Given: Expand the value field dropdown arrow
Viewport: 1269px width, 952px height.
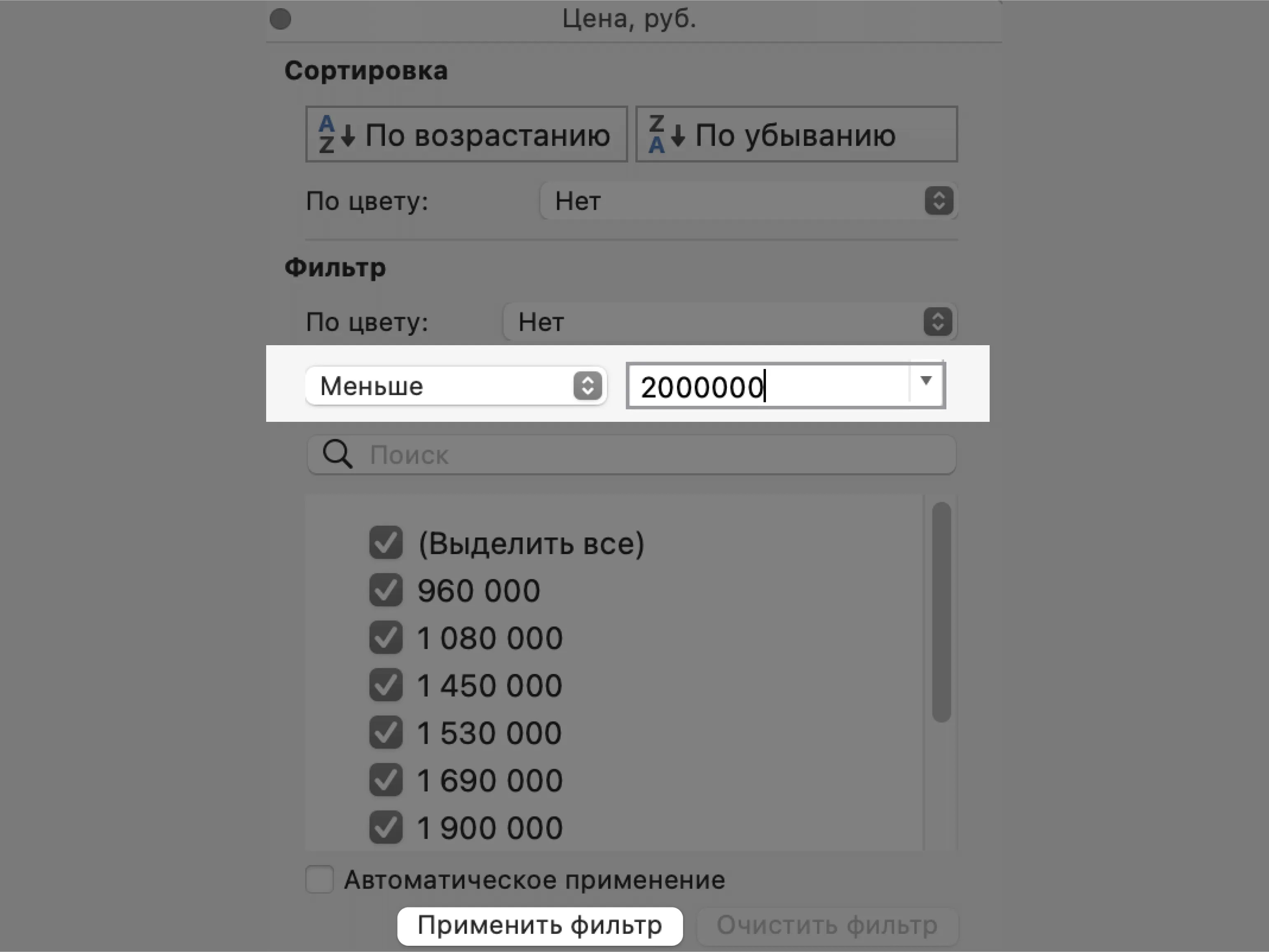Looking at the screenshot, I should 925,381.
